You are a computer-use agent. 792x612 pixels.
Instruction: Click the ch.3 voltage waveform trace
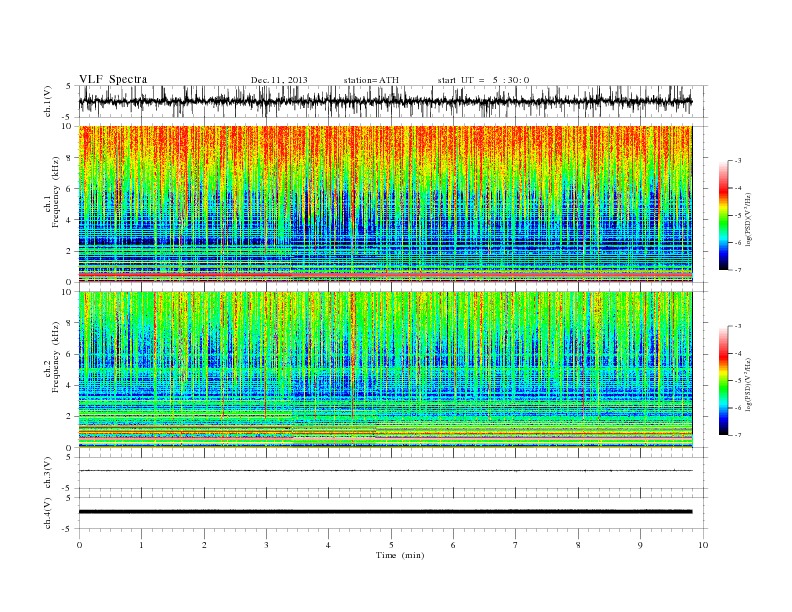click(x=385, y=471)
